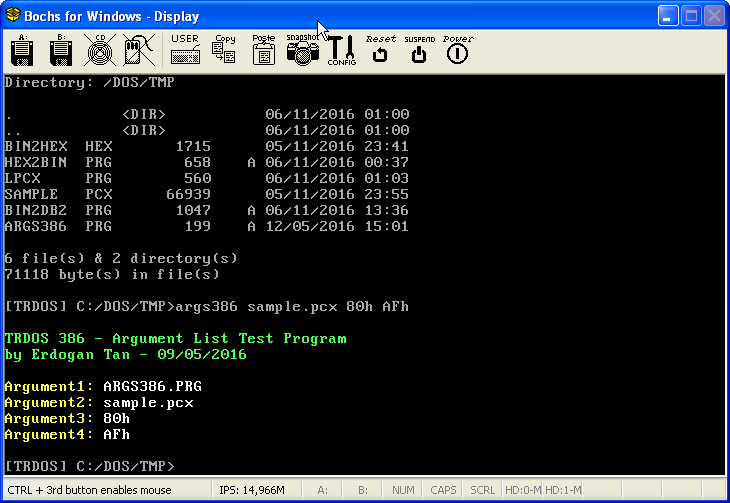
Task: Click 'CTRL + 3rd button enables mouse' text
Action: pos(89,490)
